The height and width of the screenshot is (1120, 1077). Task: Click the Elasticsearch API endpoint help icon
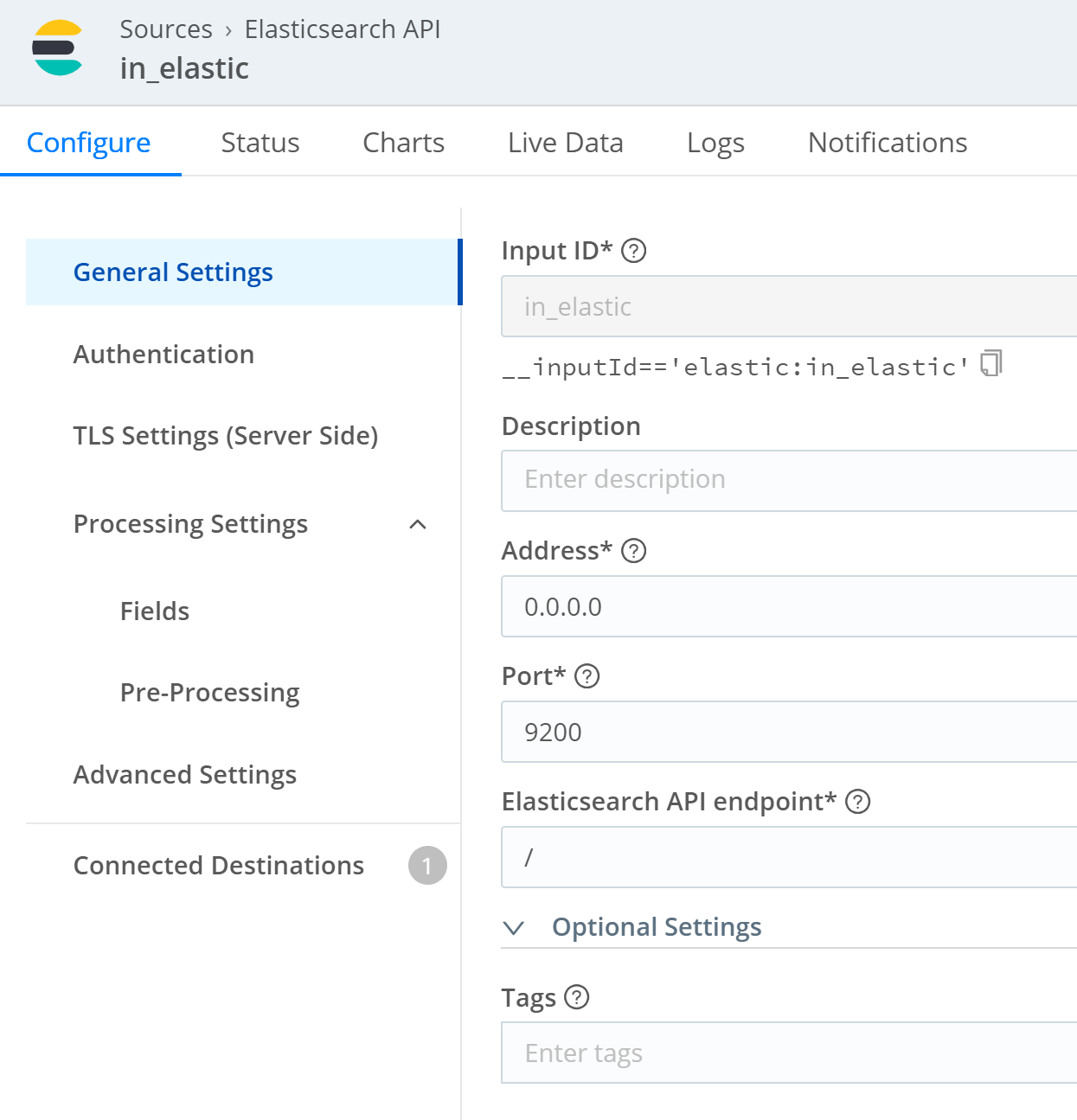coord(857,802)
